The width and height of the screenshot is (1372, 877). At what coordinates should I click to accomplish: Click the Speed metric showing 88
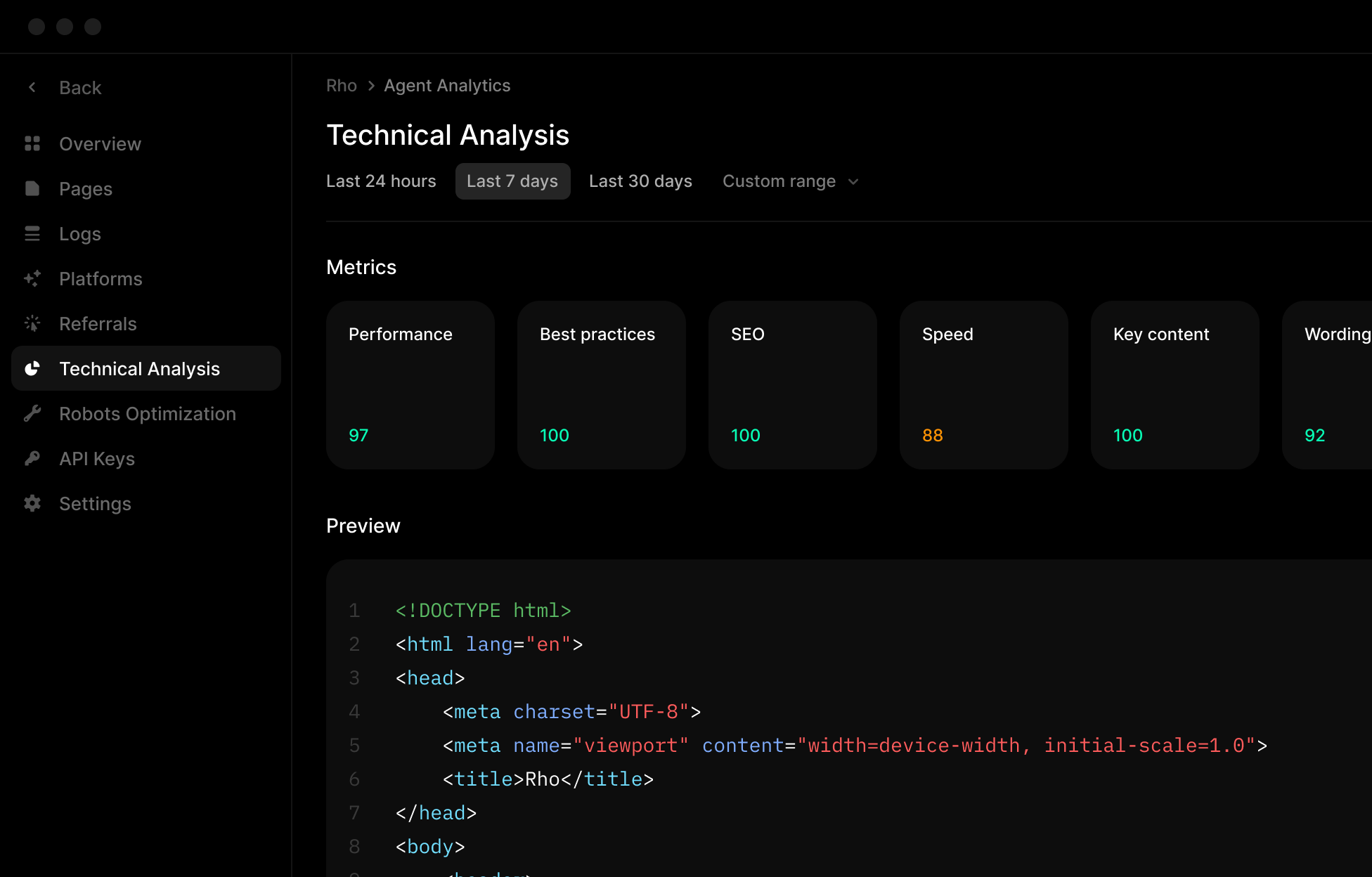(983, 385)
